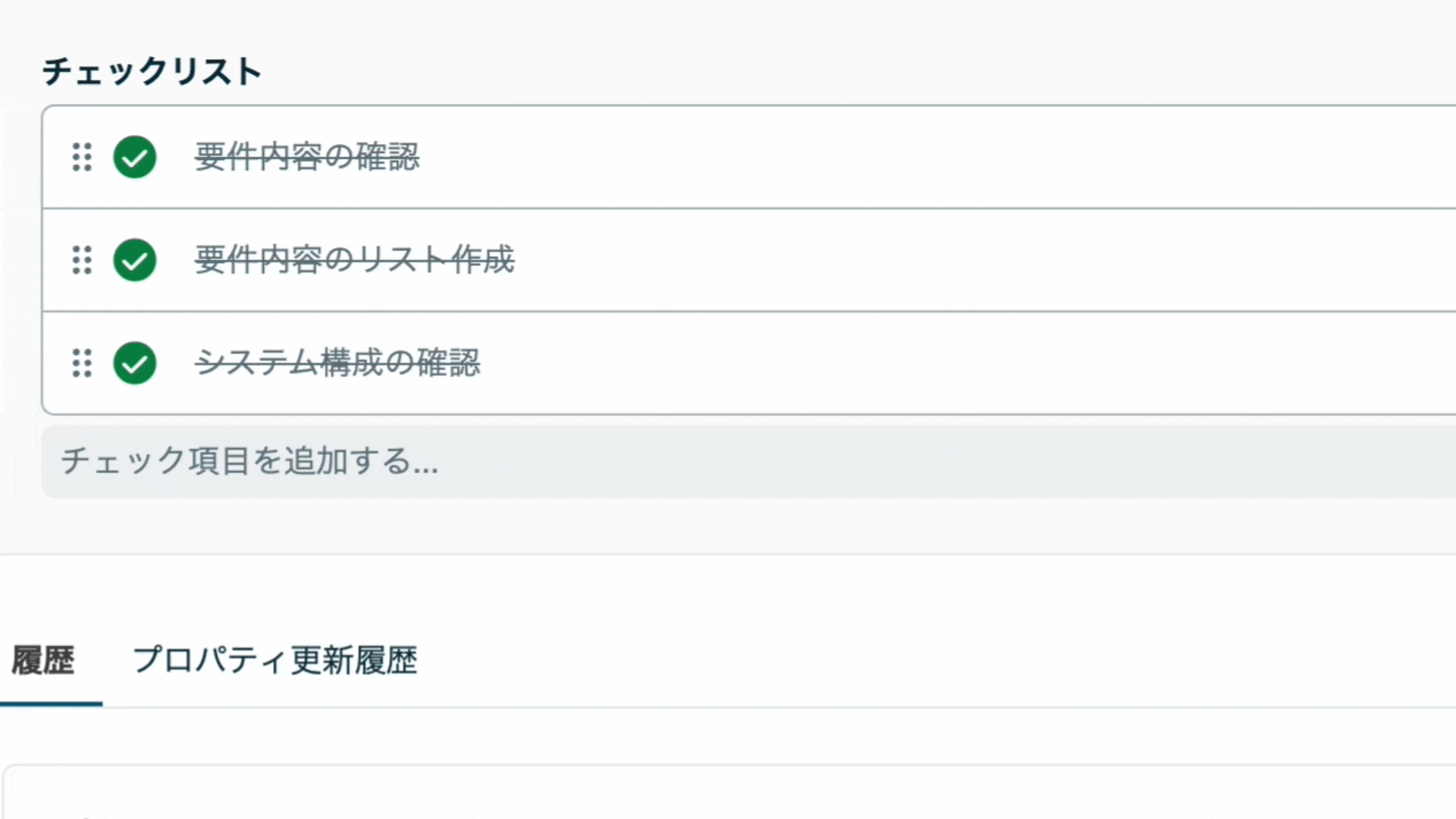Click empty space in the 要件内容のリスト作成 row
Screen dimensions: 1456x819
click(986, 260)
